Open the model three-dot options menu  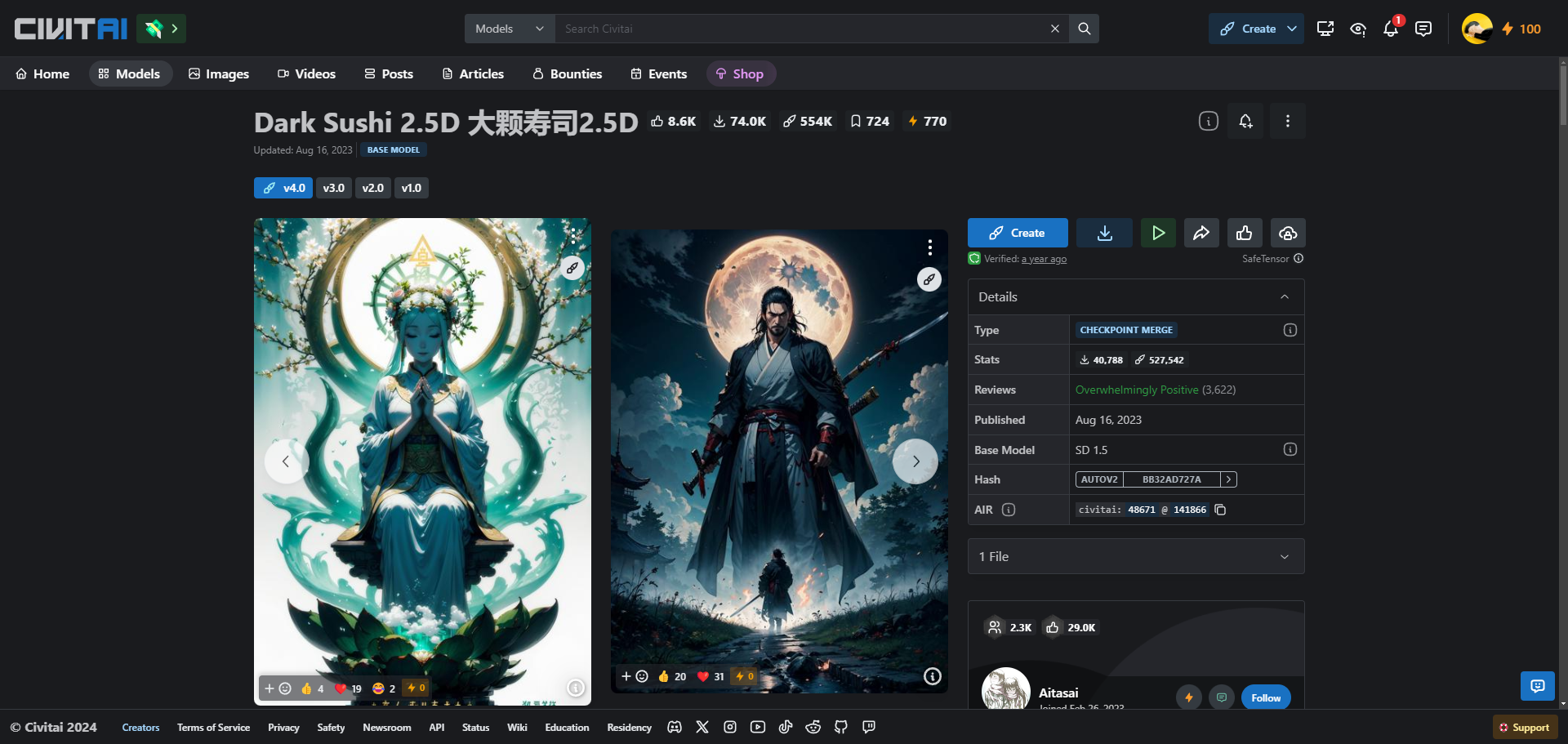(1287, 121)
